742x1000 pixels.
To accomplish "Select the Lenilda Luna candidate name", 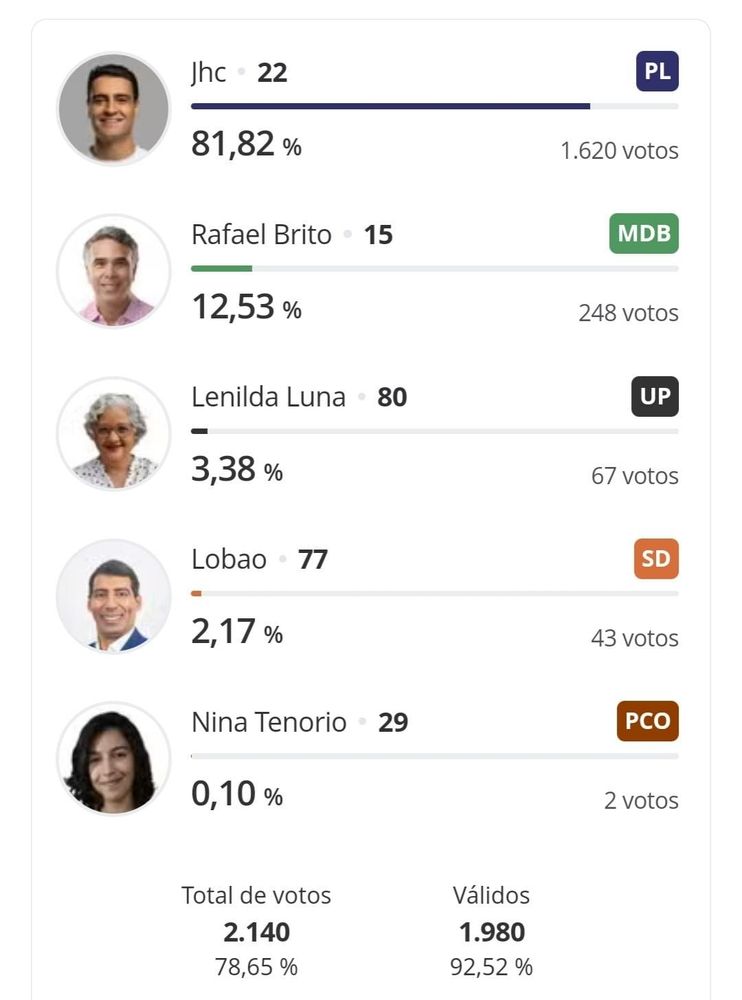I will pos(268,397).
